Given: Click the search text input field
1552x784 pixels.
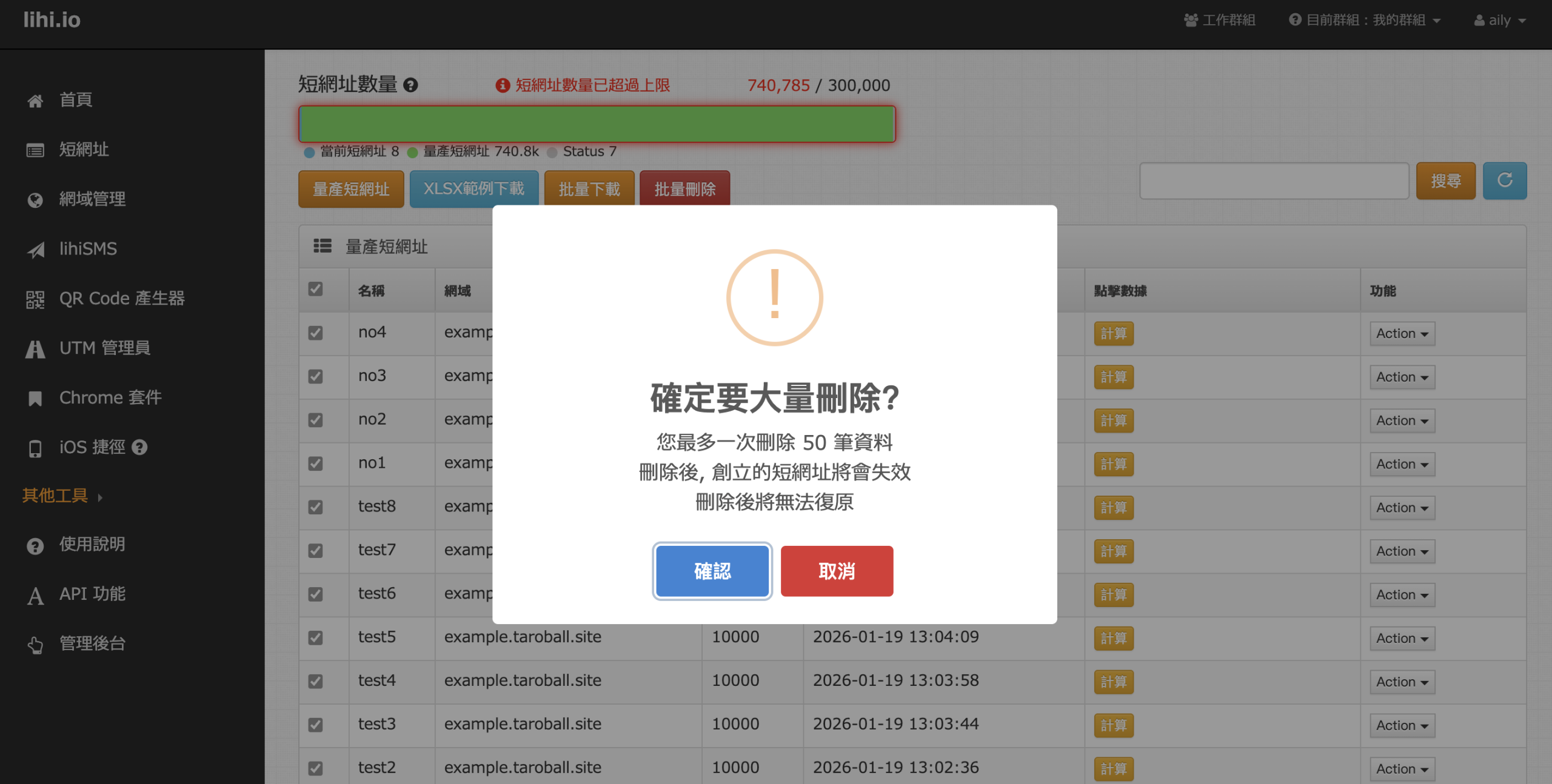Looking at the screenshot, I should [x=1274, y=181].
